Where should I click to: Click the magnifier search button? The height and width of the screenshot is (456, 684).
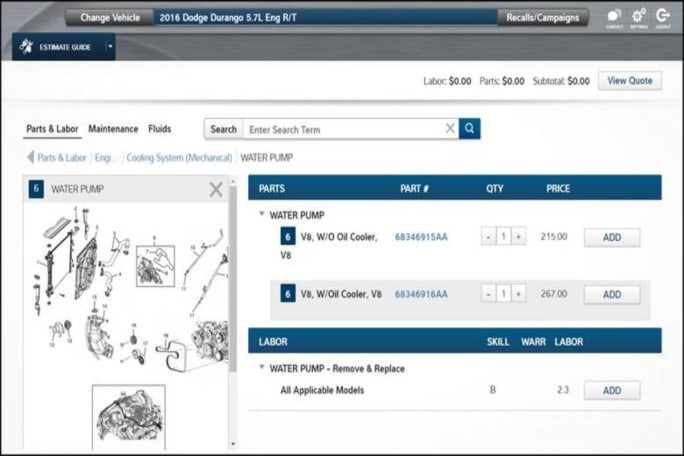pos(469,129)
